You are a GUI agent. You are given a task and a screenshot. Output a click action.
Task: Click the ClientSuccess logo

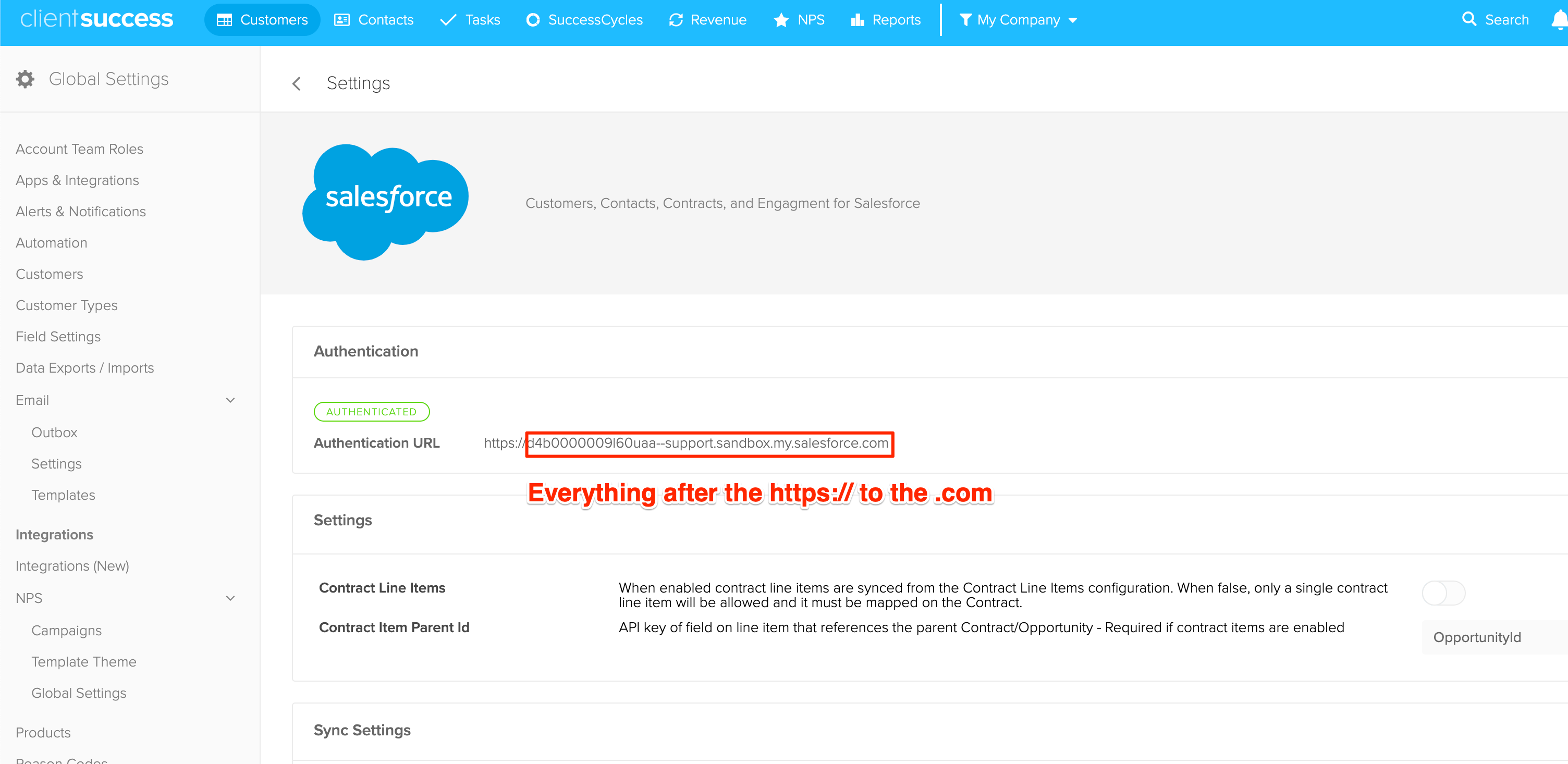point(97,19)
